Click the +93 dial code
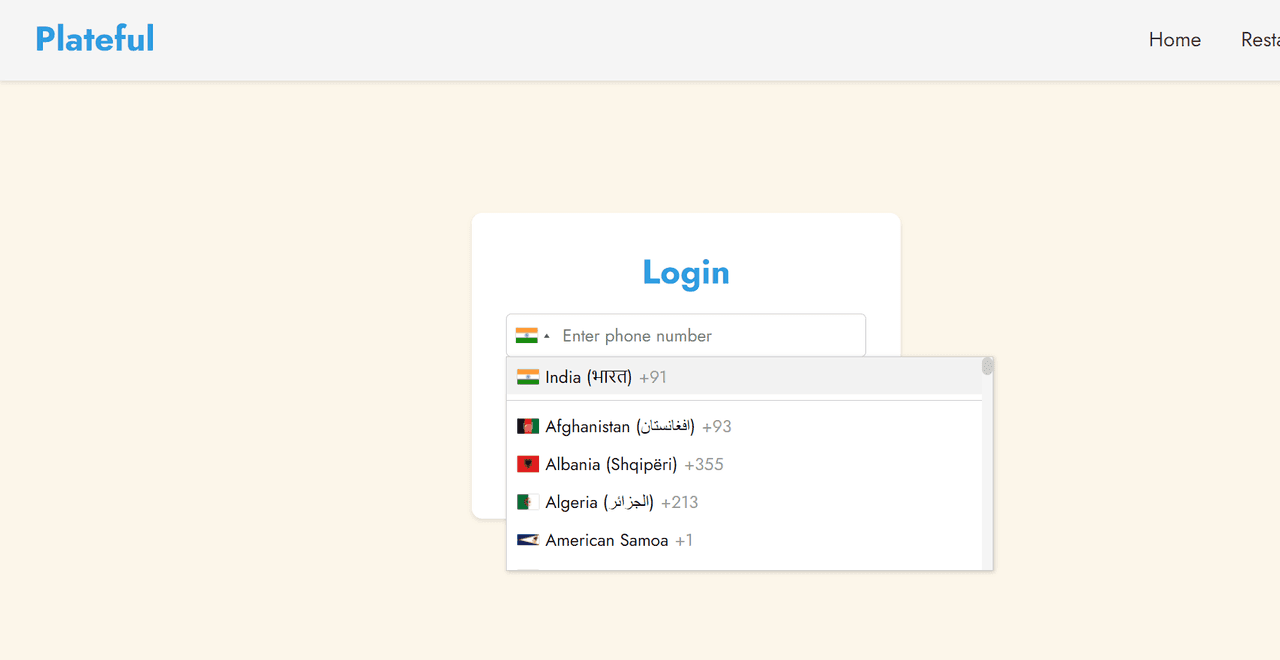Image resolution: width=1280 pixels, height=660 pixels. point(717,426)
